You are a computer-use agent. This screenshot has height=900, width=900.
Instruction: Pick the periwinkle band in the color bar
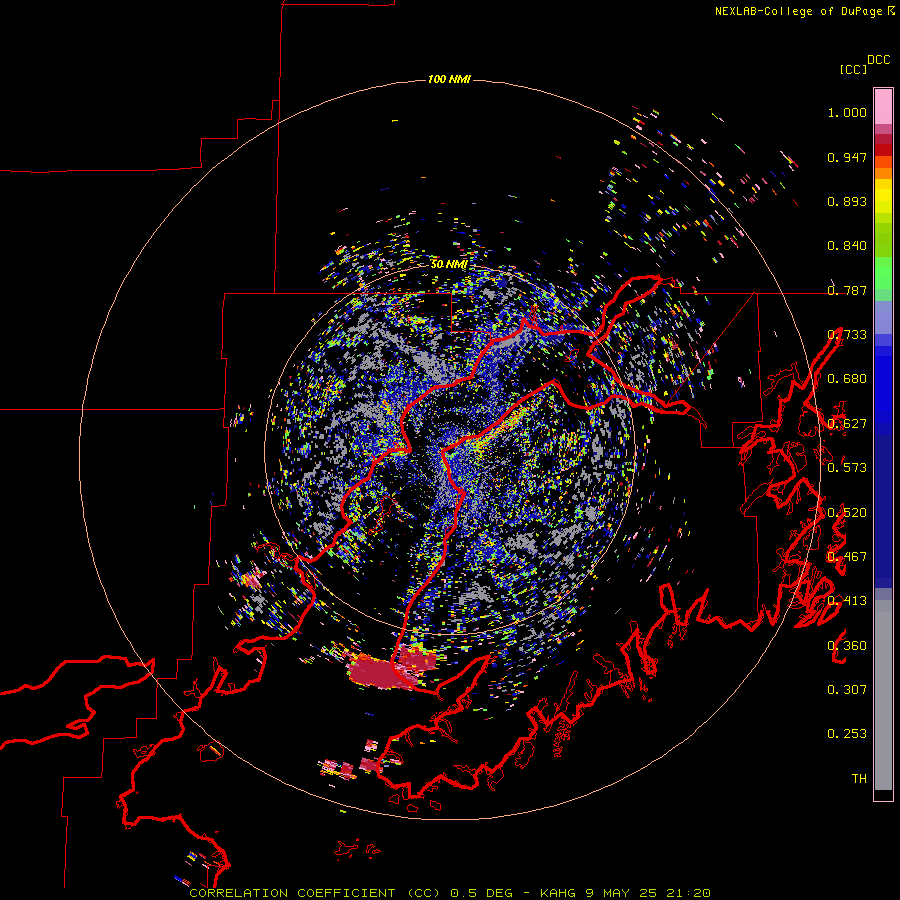[883, 317]
